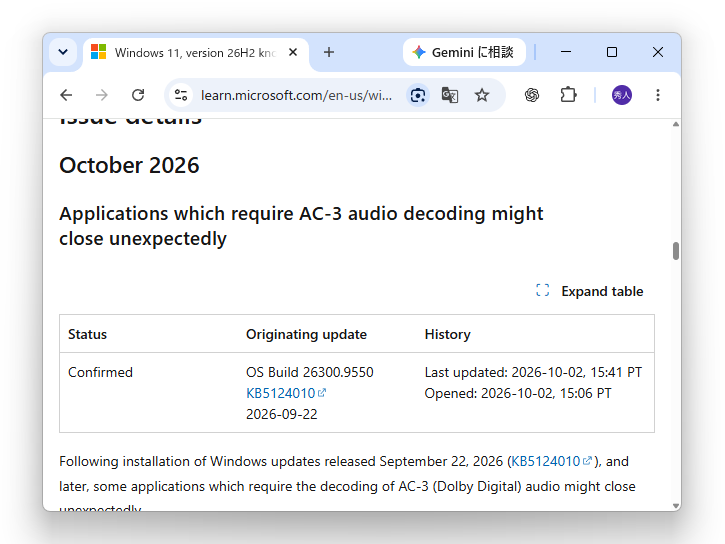725x544 pixels.
Task: Click the Gemini に相談 button
Action: (464, 52)
